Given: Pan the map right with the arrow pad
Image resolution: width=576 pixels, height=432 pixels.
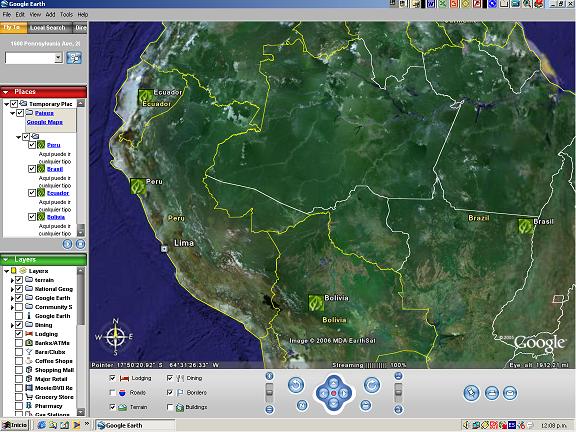Looking at the screenshot, I should pyautogui.click(x=344, y=393).
